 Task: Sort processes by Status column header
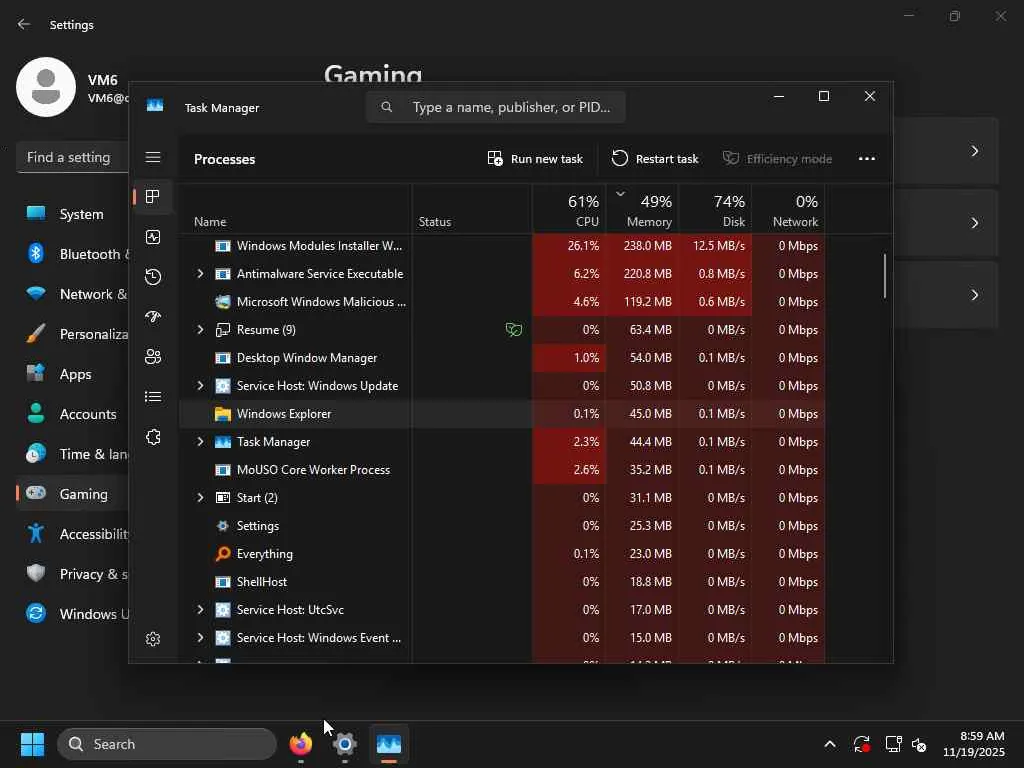(472, 209)
